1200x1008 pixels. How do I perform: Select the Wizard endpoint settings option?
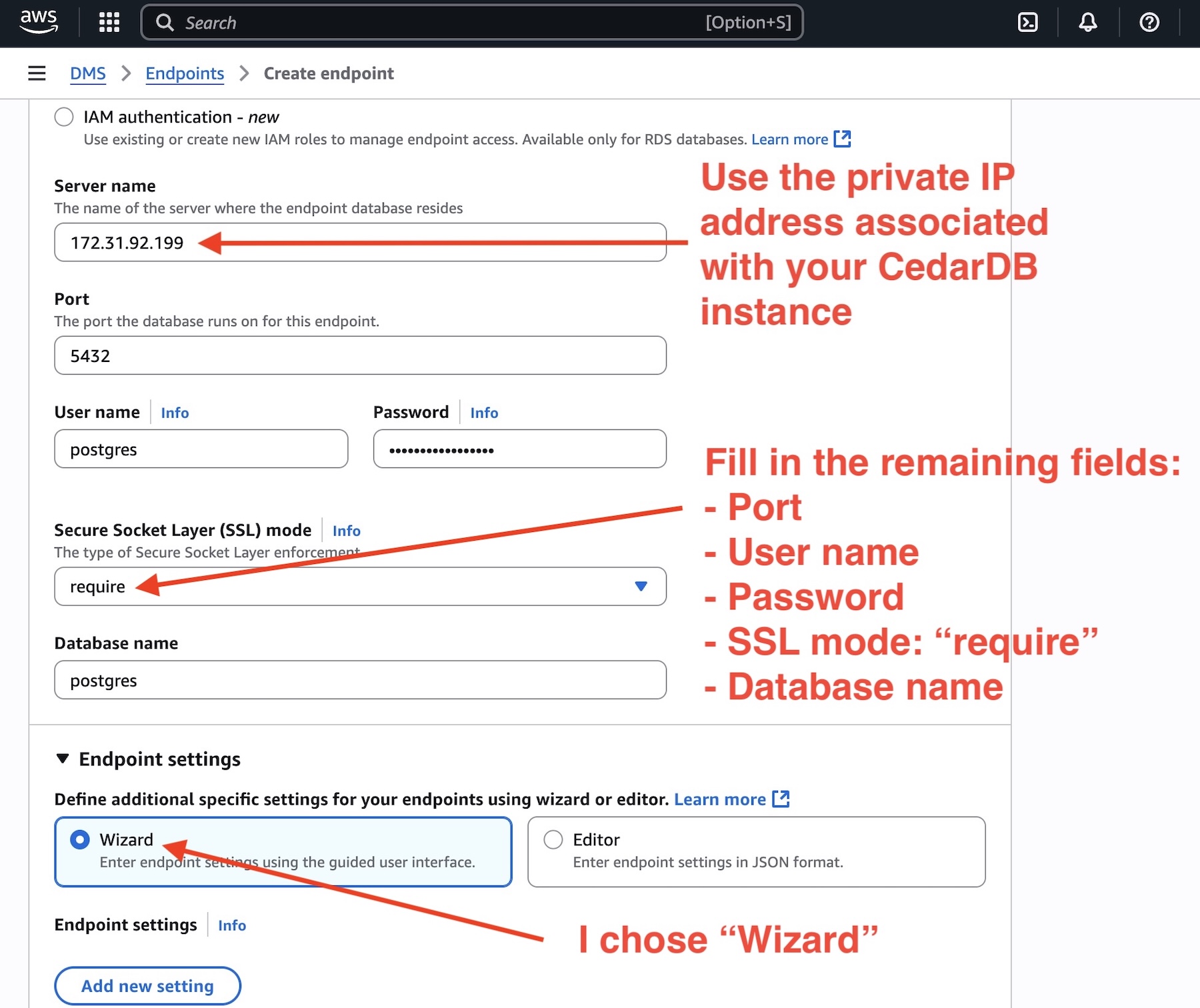80,839
